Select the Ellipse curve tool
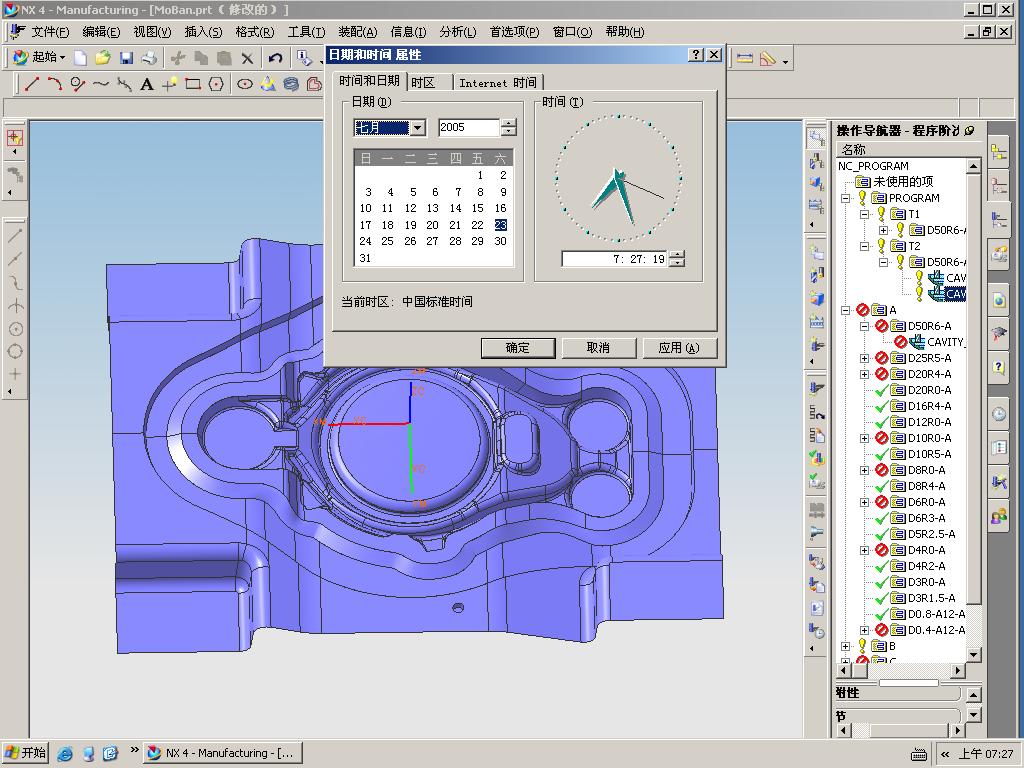This screenshot has height=768, width=1024. click(x=245, y=85)
